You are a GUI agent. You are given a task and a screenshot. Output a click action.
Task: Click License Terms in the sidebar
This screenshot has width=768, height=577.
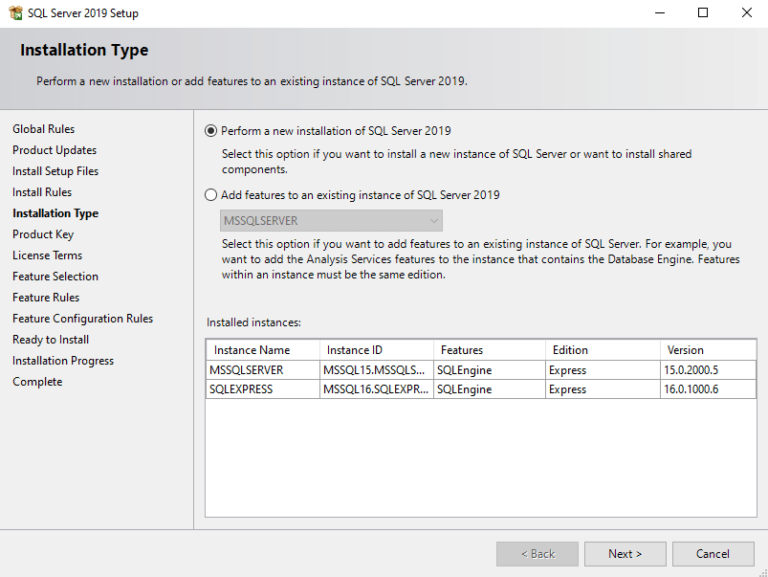pos(47,255)
